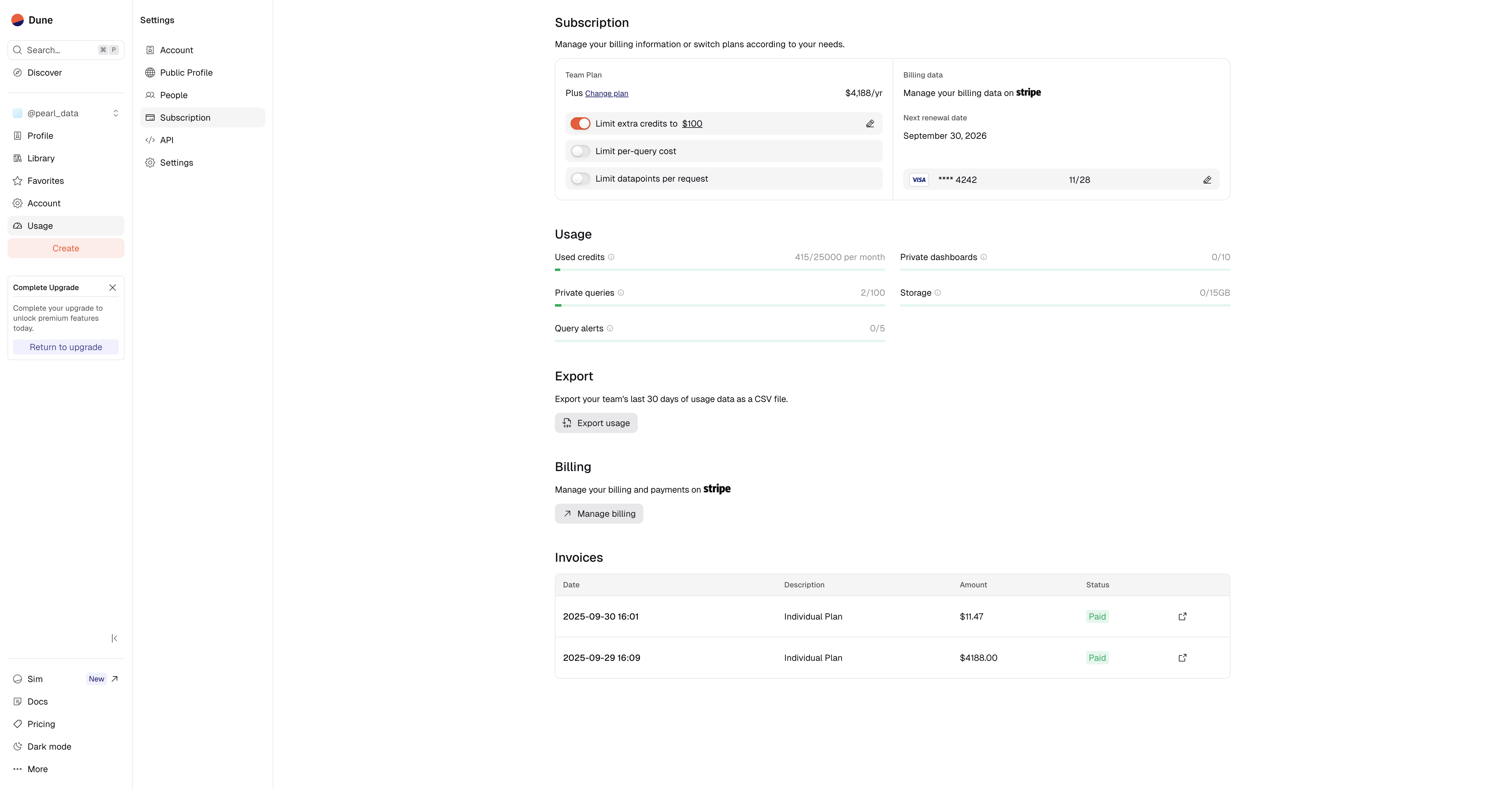Edit the Visa card with the pencil icon
1512x789 pixels.
[x=1207, y=179]
